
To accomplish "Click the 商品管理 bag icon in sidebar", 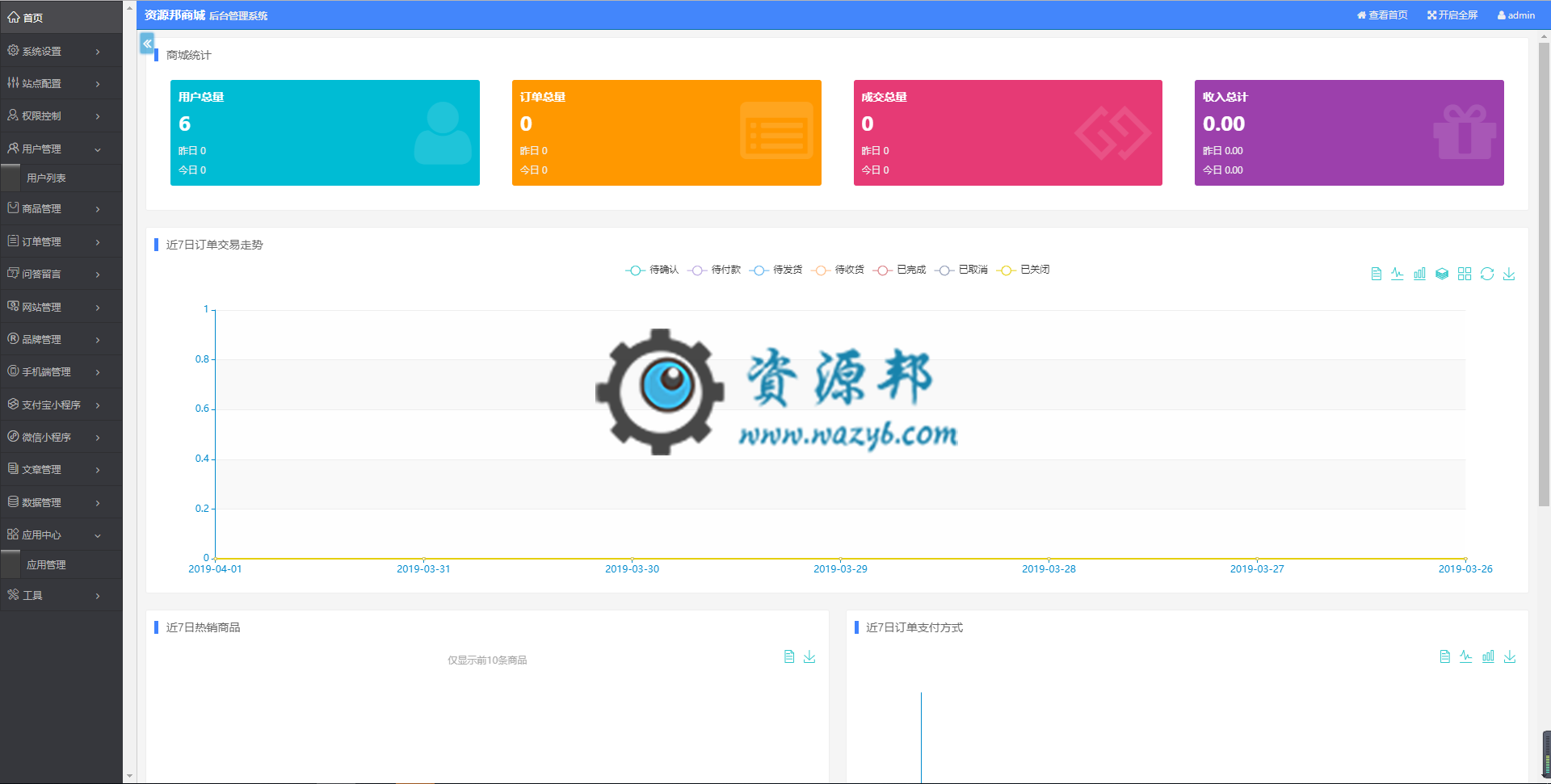I will pyautogui.click(x=13, y=208).
